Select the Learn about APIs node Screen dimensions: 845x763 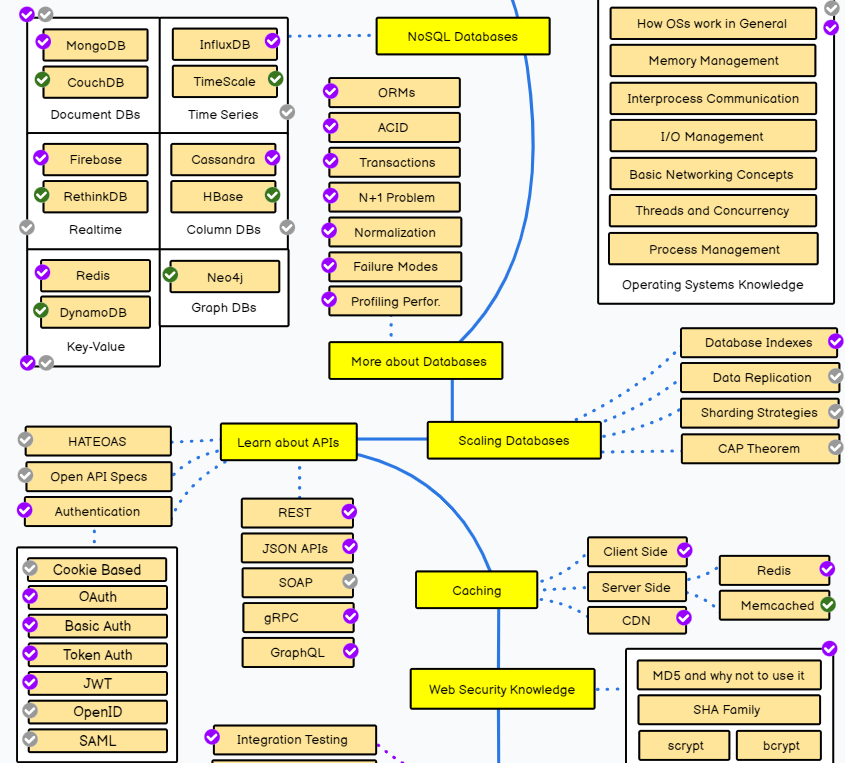tap(288, 442)
